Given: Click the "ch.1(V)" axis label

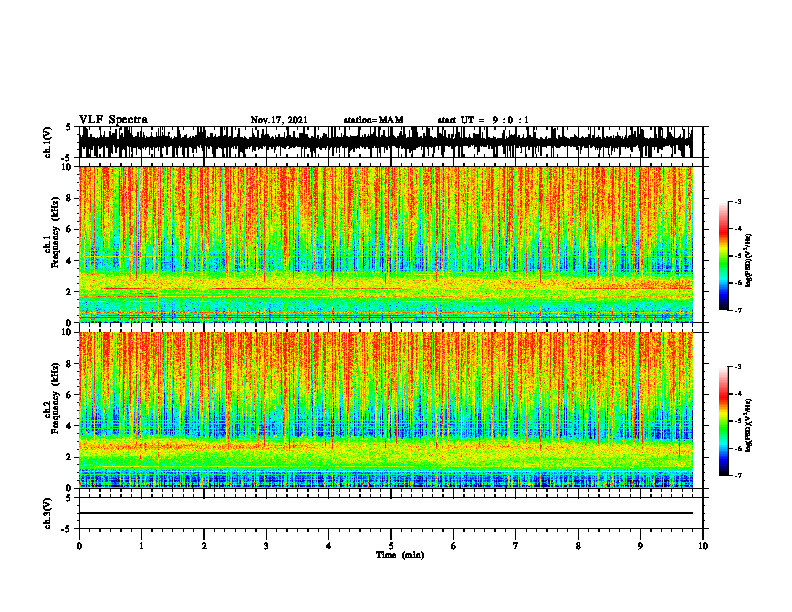Looking at the screenshot, I should 48,142.
